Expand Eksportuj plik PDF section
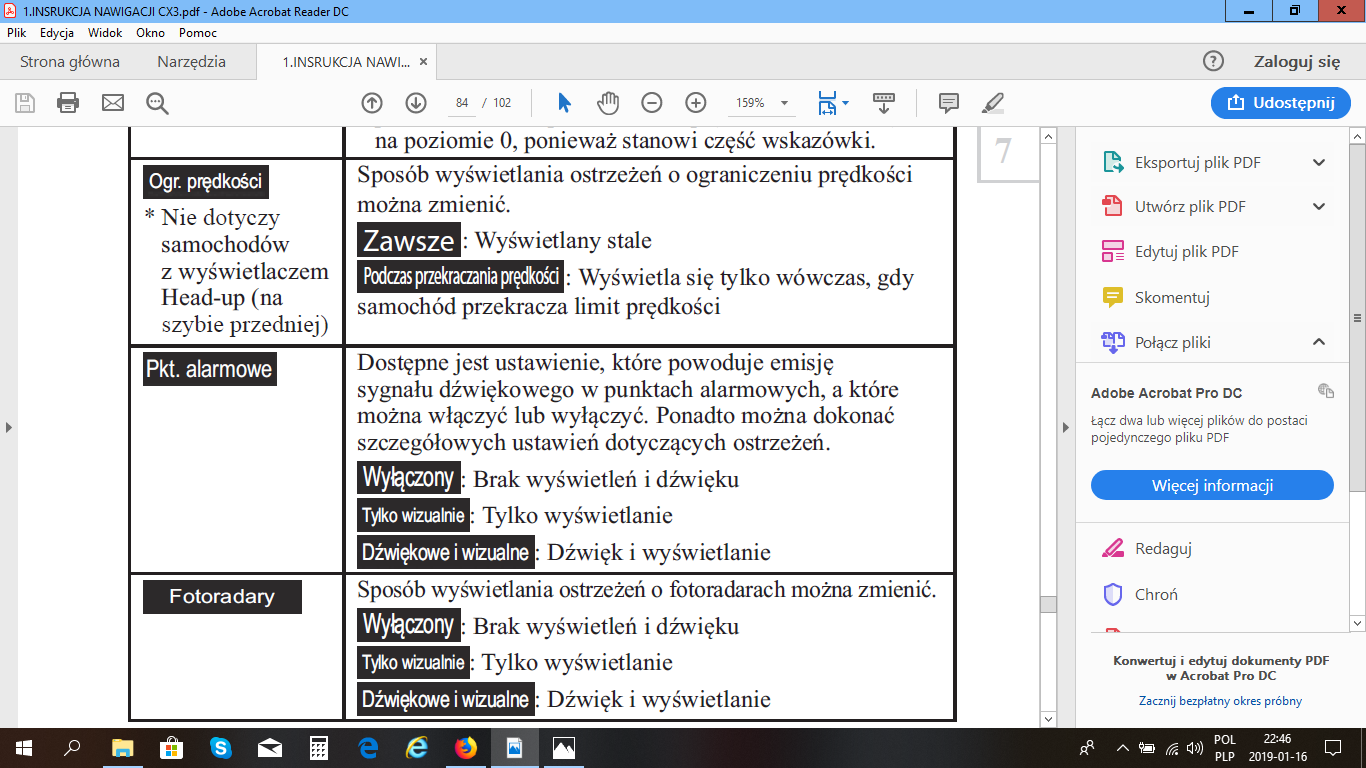 click(1318, 162)
